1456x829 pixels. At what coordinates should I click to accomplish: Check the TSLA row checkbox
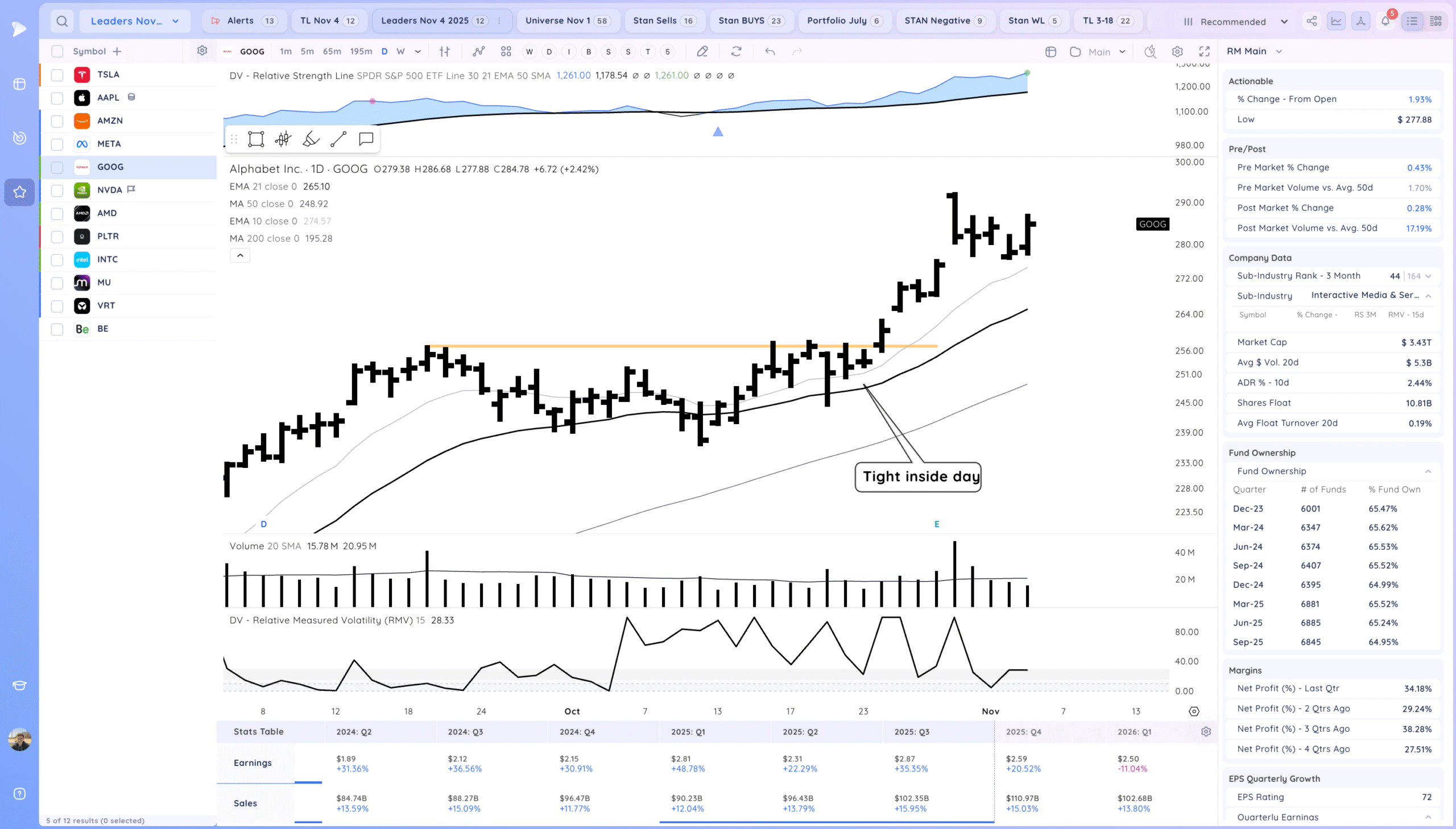pos(57,74)
